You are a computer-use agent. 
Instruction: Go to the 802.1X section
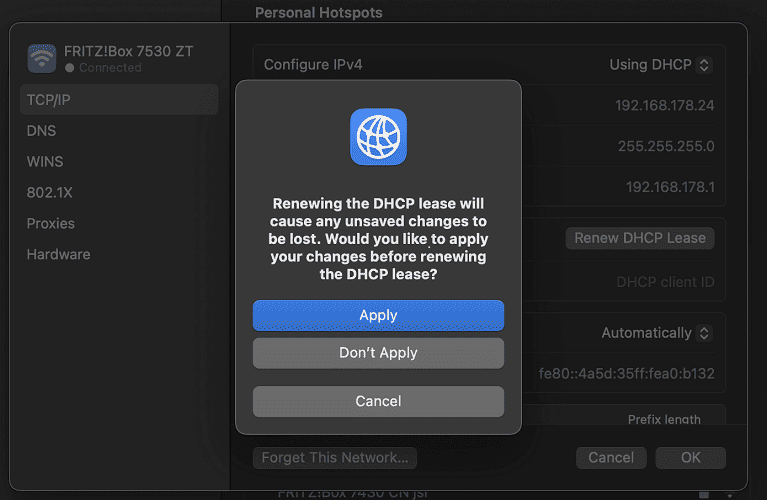pos(48,193)
